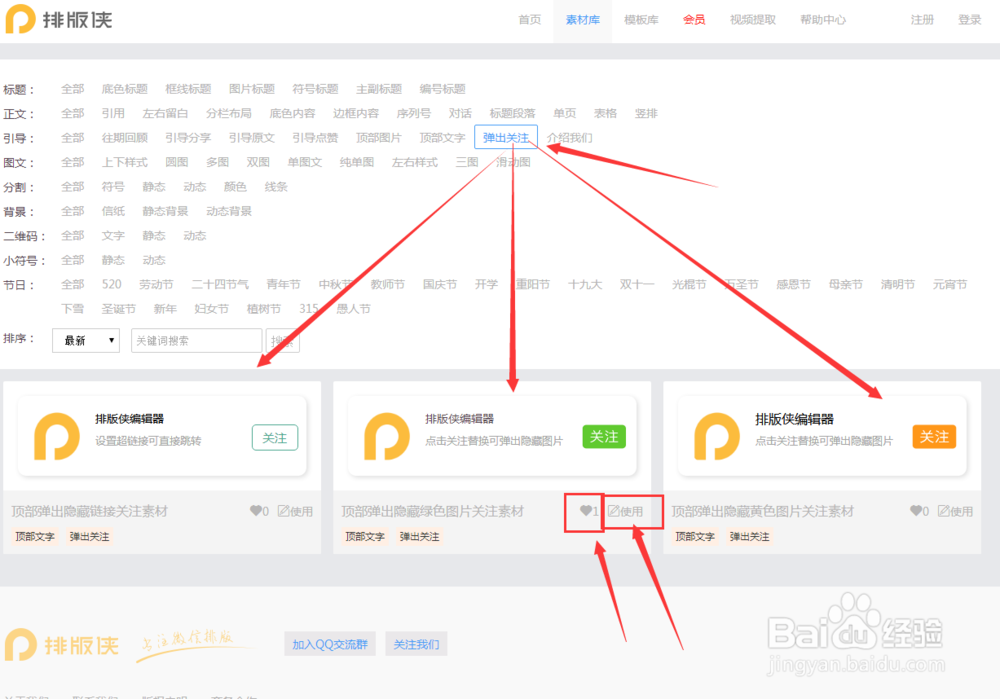
Task: Use the 顶部弹出隐藏绿色图片关注素材 material
Action: tap(625, 511)
